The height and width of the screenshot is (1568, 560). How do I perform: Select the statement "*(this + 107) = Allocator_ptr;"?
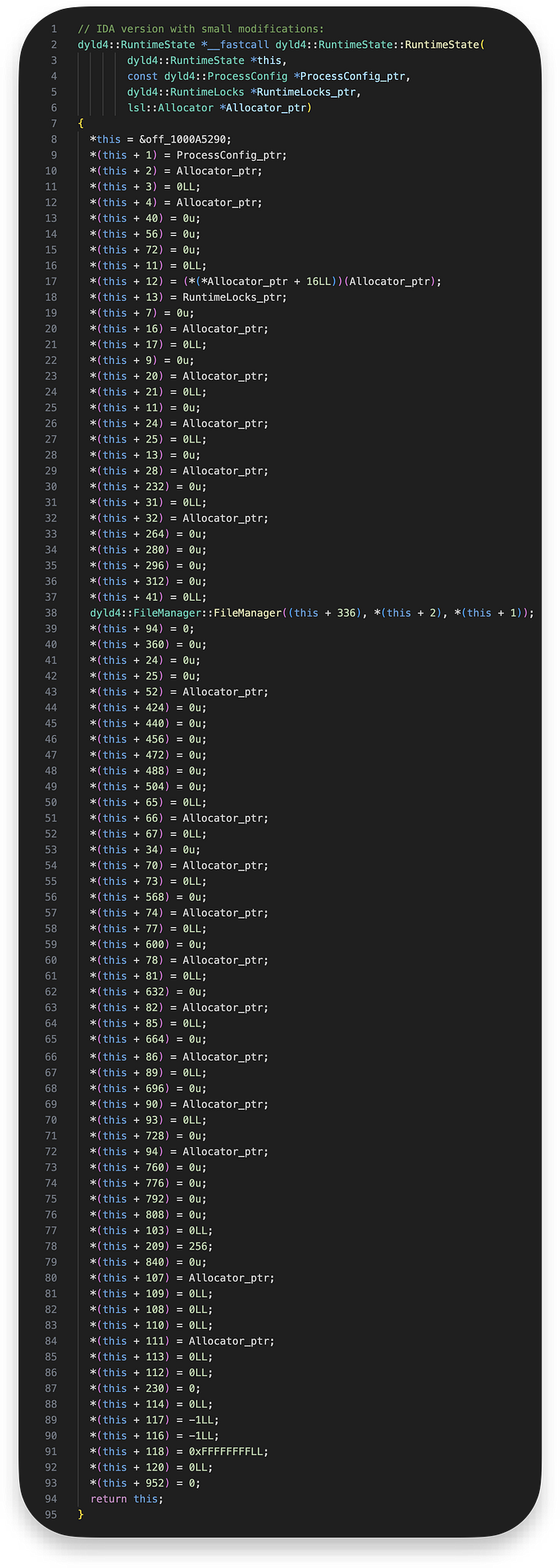(x=182, y=1278)
